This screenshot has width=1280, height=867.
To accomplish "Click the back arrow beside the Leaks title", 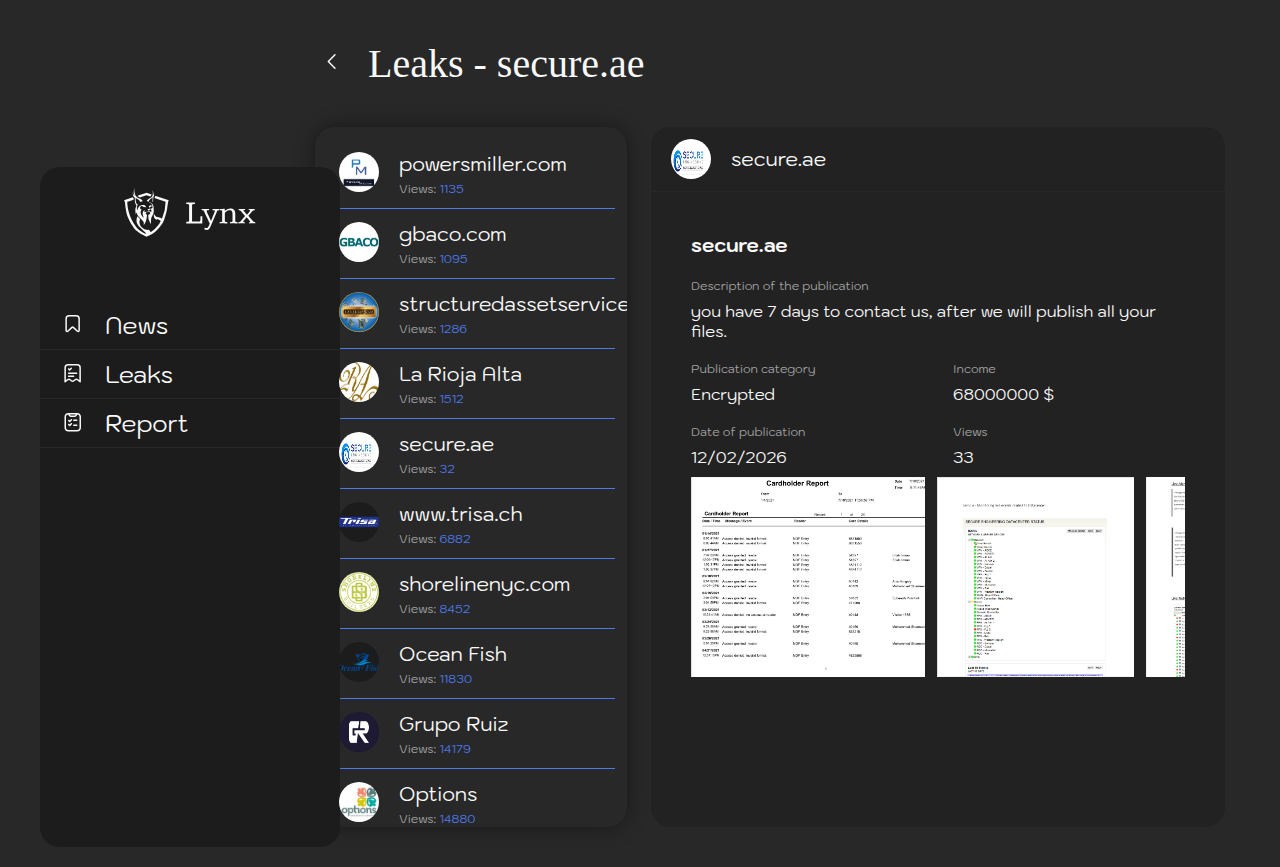I will pyautogui.click(x=332, y=62).
